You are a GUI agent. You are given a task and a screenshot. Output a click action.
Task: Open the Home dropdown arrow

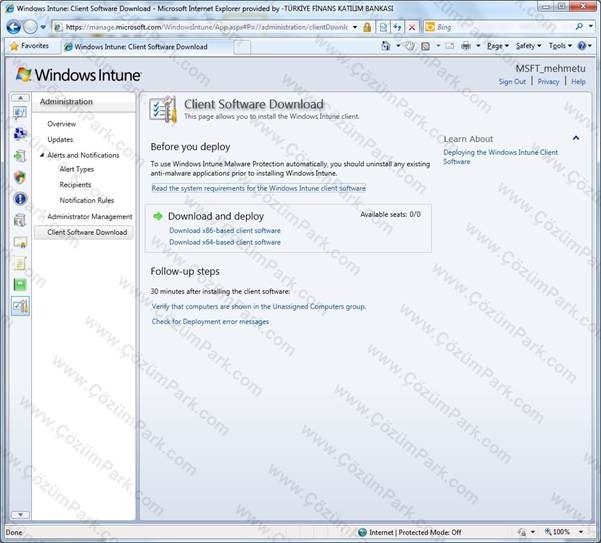tap(398, 46)
